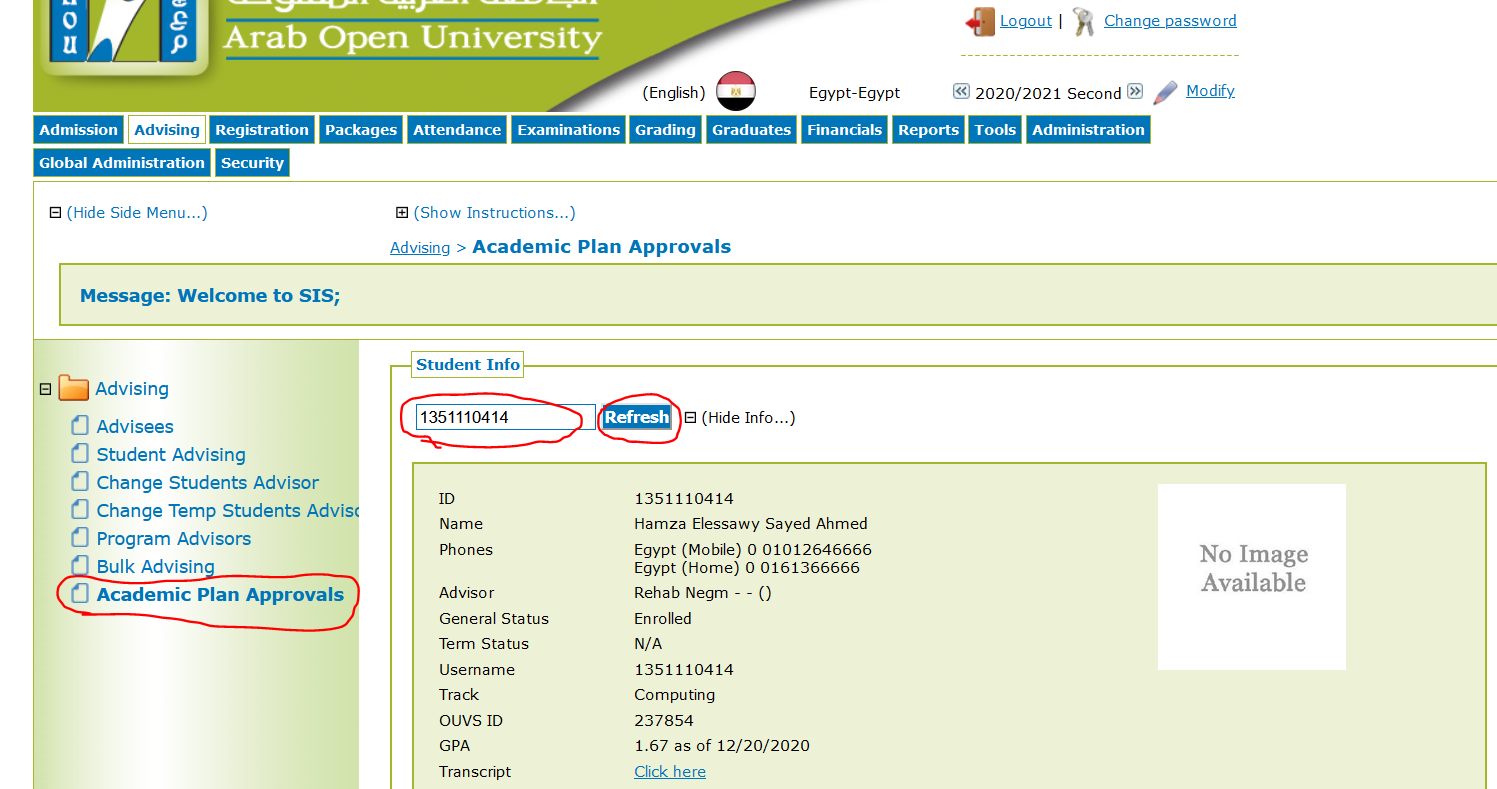Click the Egypt (Mobile) phone number
This screenshot has height=789, width=1497.
coord(753,550)
